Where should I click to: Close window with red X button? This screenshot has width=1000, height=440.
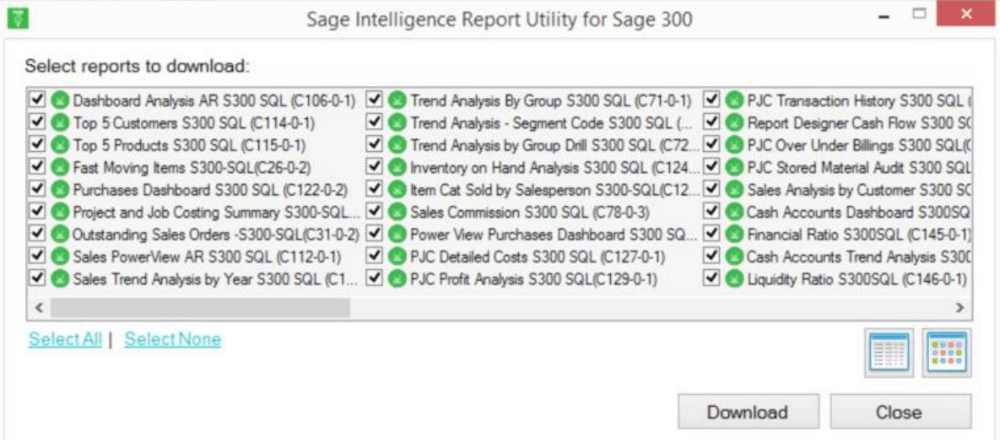pyautogui.click(x=966, y=13)
